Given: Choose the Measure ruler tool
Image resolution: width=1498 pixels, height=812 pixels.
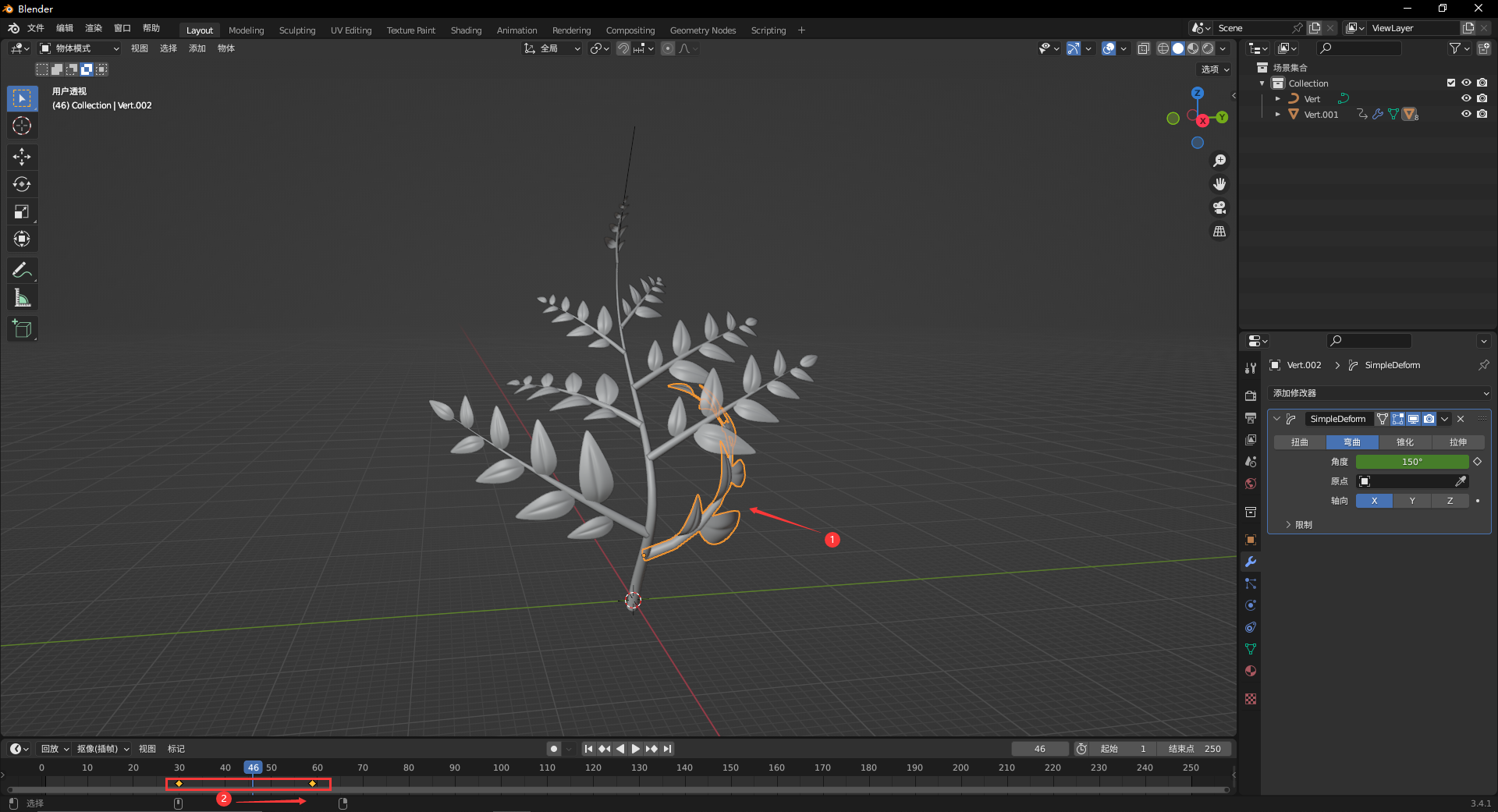Looking at the screenshot, I should point(22,298).
